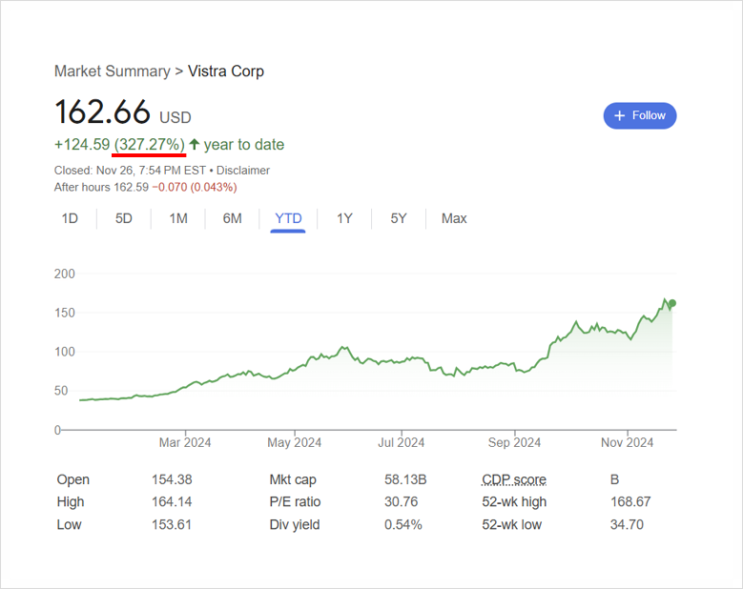
Task: Open the Market Summary breadcrumb link
Action: click(x=112, y=71)
